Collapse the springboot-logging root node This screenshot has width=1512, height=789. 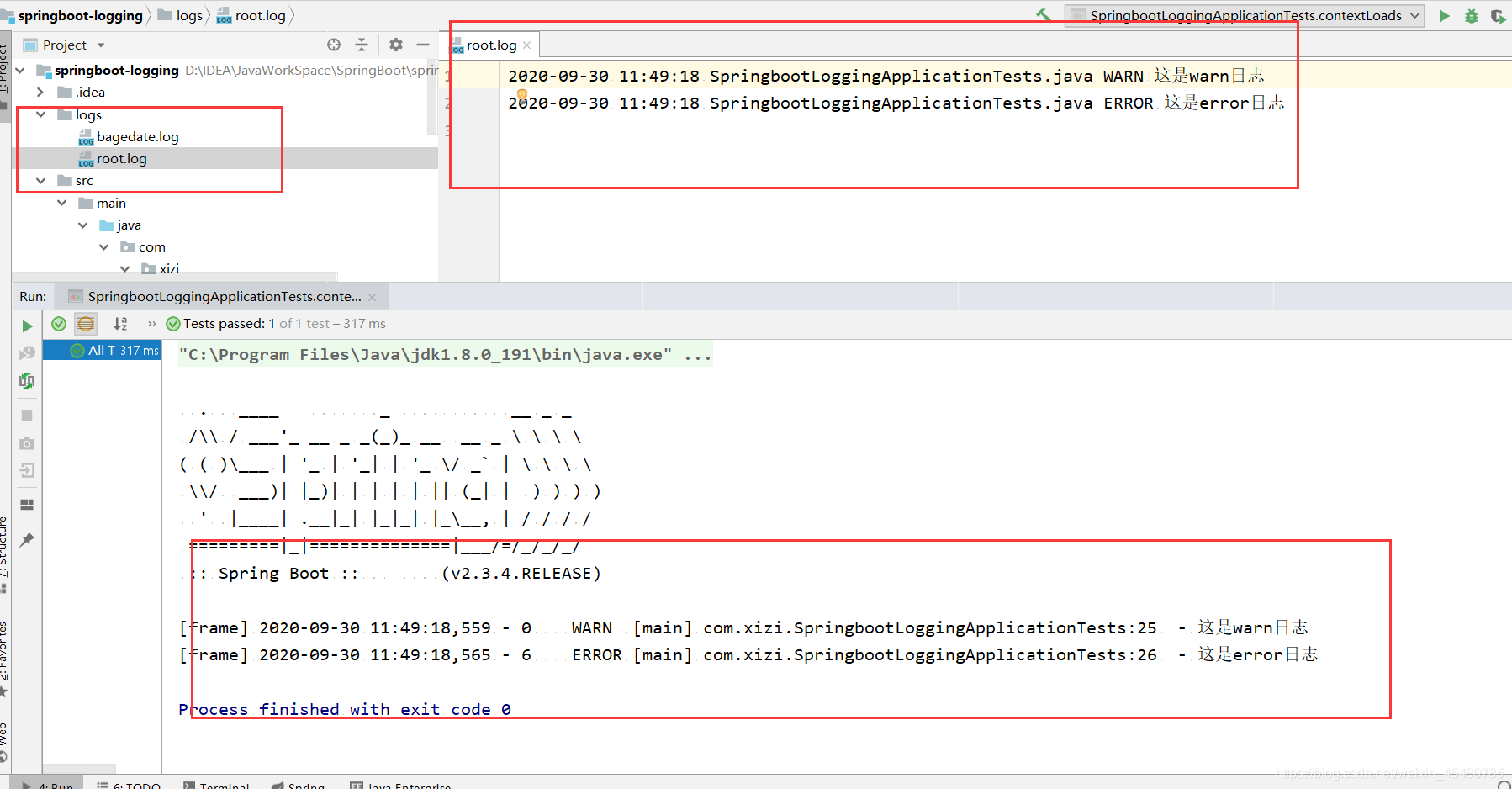[x=20, y=71]
